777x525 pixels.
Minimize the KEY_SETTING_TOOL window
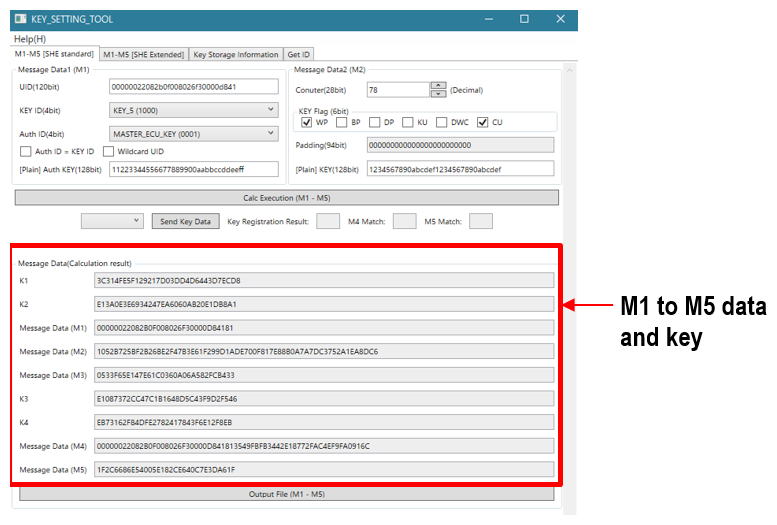click(489, 19)
